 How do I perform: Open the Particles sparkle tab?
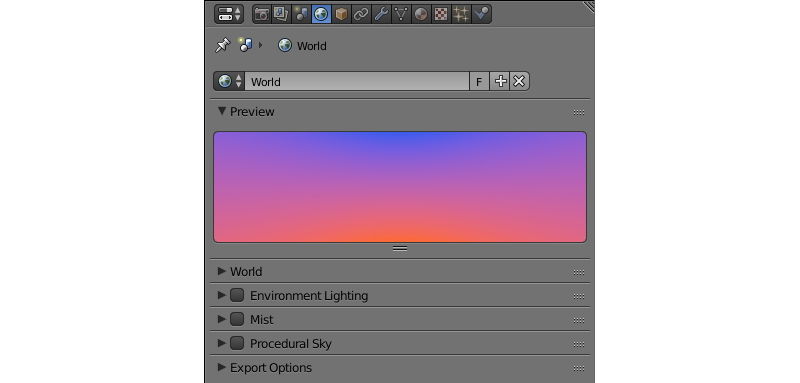[x=461, y=14]
